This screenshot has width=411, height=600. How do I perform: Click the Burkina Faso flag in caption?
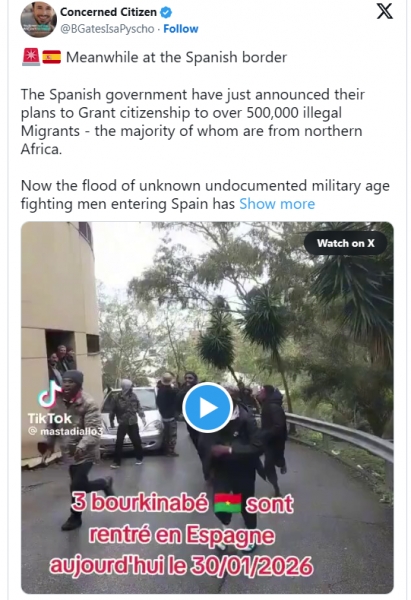pos(227,504)
